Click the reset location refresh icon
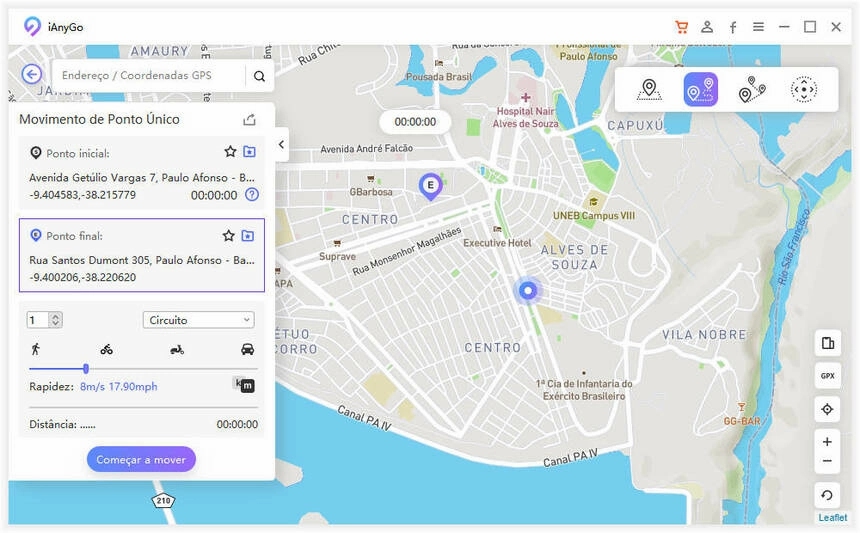The width and height of the screenshot is (860, 533). [x=827, y=496]
